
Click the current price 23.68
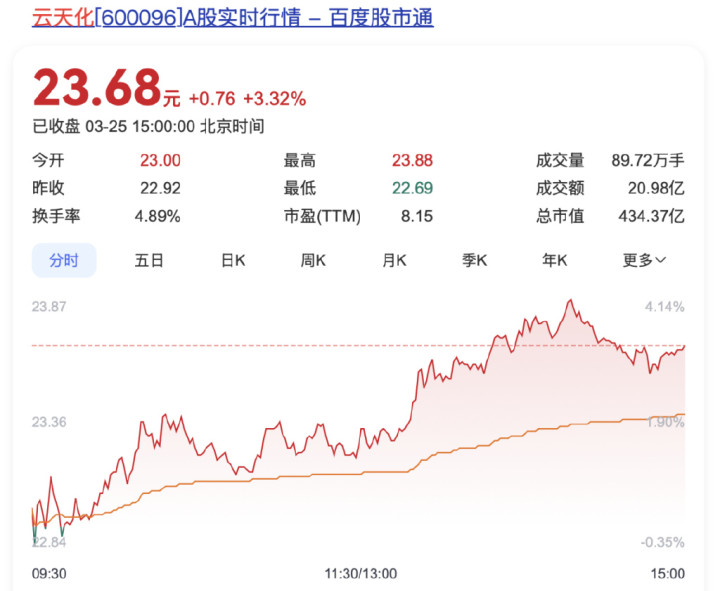pyautogui.click(x=97, y=87)
